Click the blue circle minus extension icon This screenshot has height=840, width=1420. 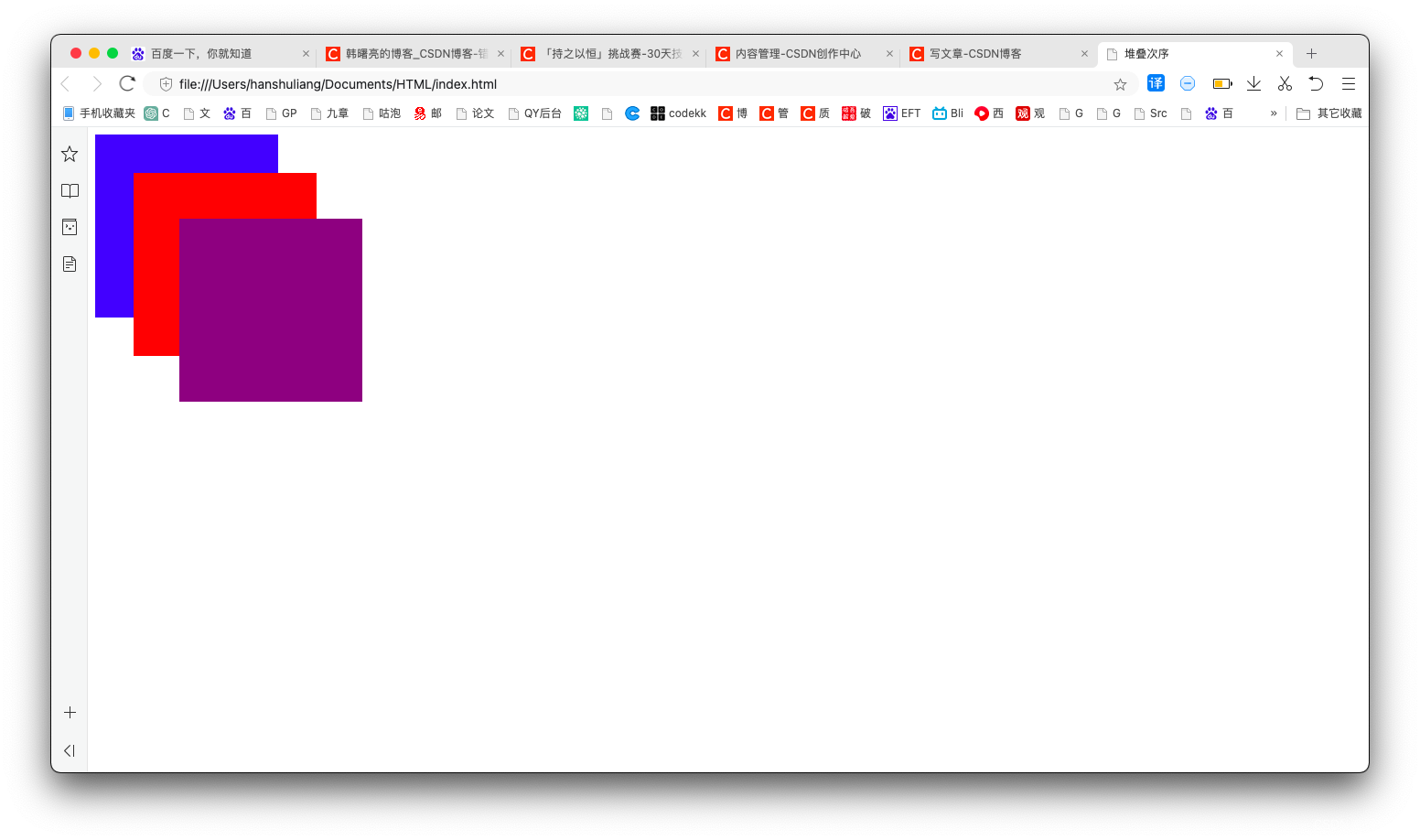[1188, 83]
